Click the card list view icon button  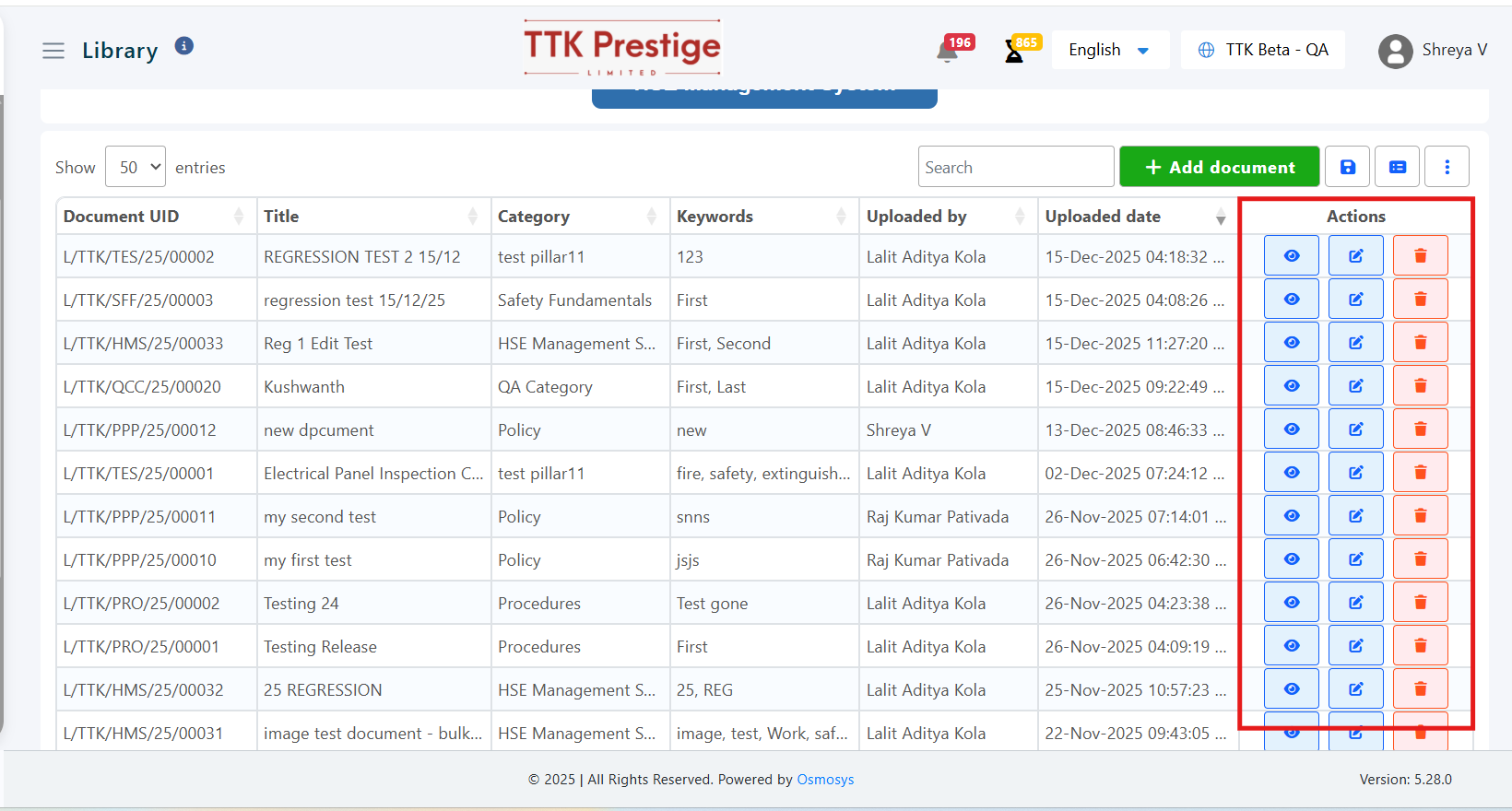(1398, 167)
